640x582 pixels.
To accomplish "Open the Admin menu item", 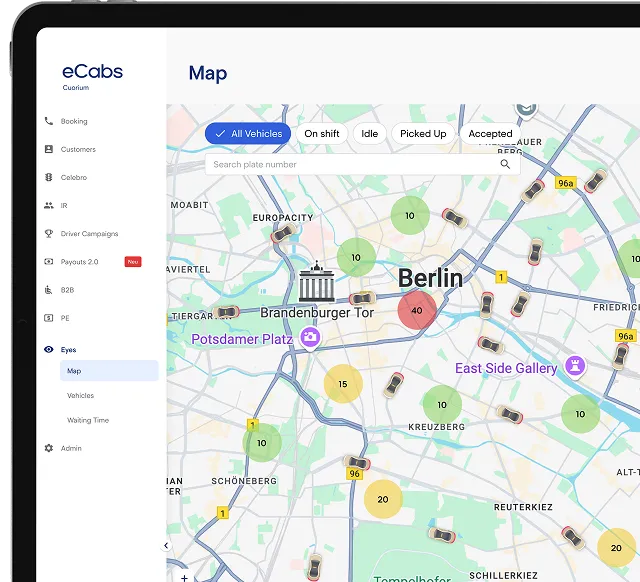I will click(x=71, y=448).
